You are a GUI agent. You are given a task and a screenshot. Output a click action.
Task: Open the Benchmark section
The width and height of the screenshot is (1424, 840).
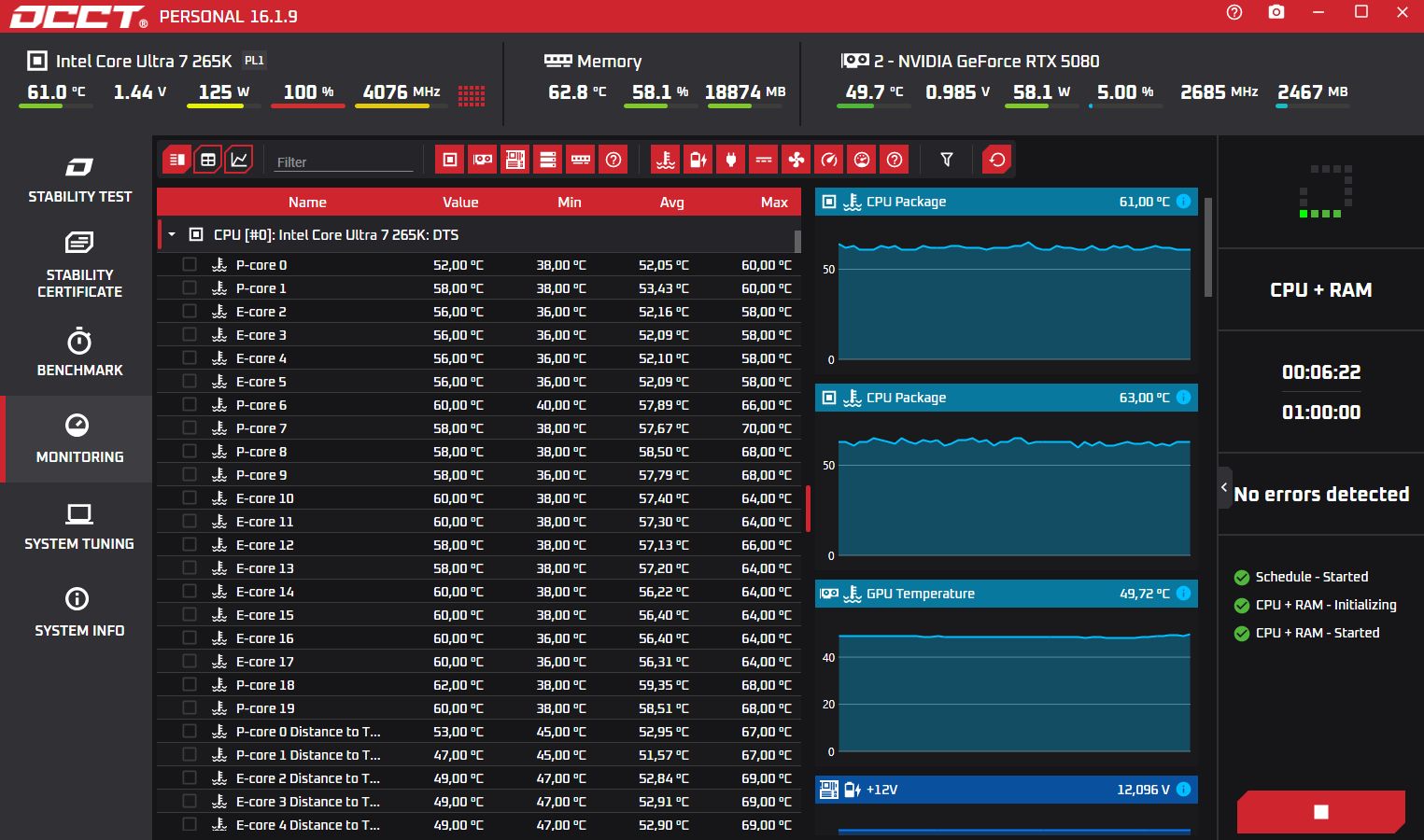pyautogui.click(x=79, y=352)
